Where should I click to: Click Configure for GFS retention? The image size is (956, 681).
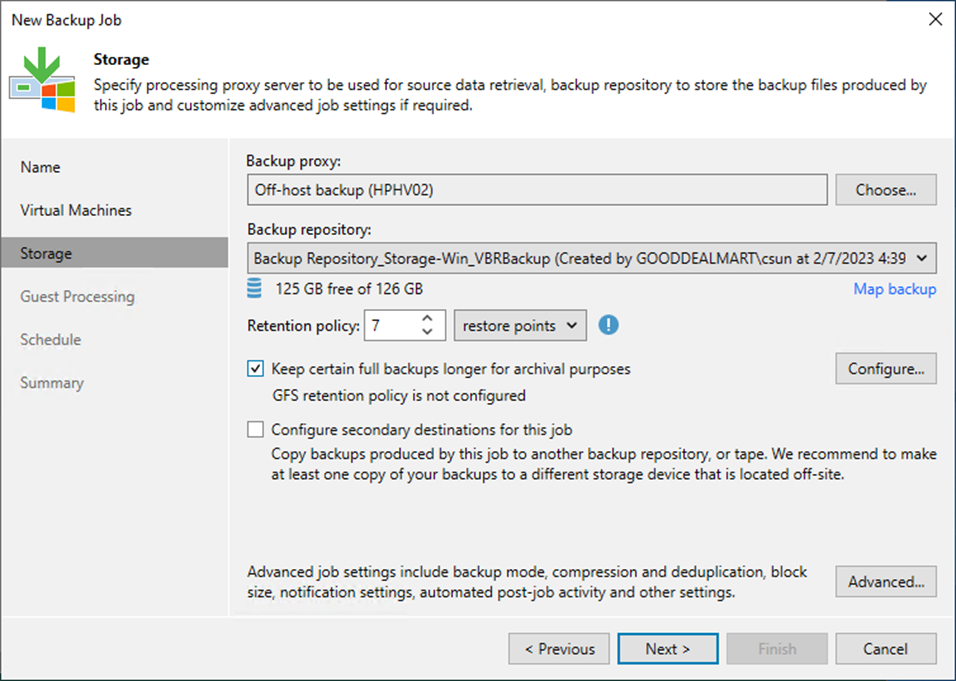click(x=886, y=369)
